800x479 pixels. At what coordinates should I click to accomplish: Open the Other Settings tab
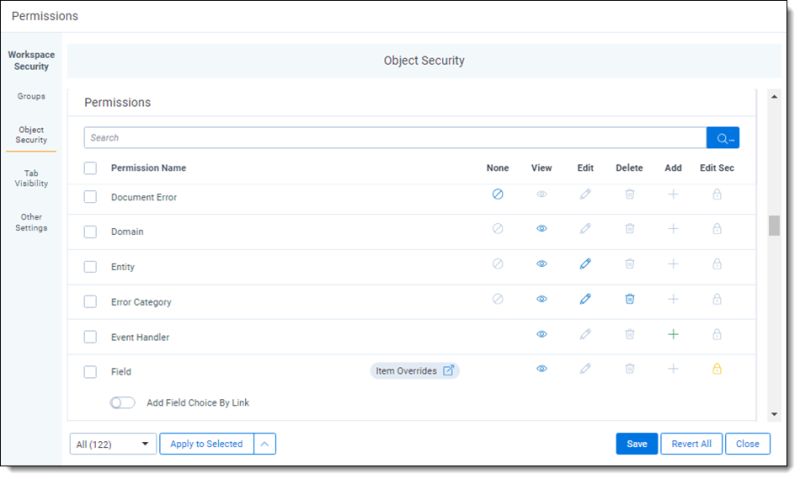pyautogui.click(x=31, y=222)
